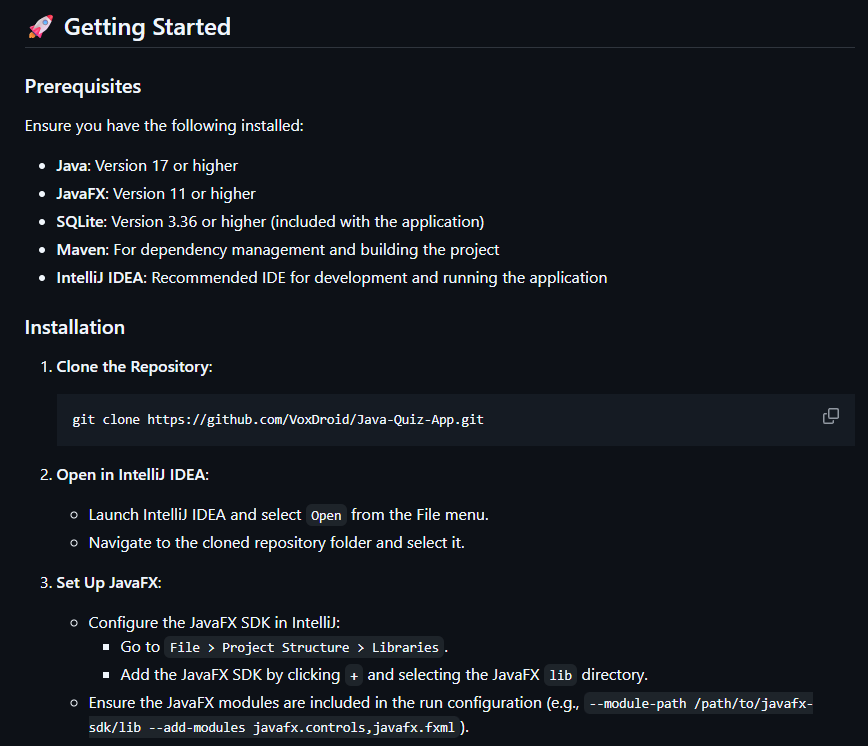The width and height of the screenshot is (868, 746).
Task: Click the File > Project Structure > Libraries snippet
Action: (304, 647)
